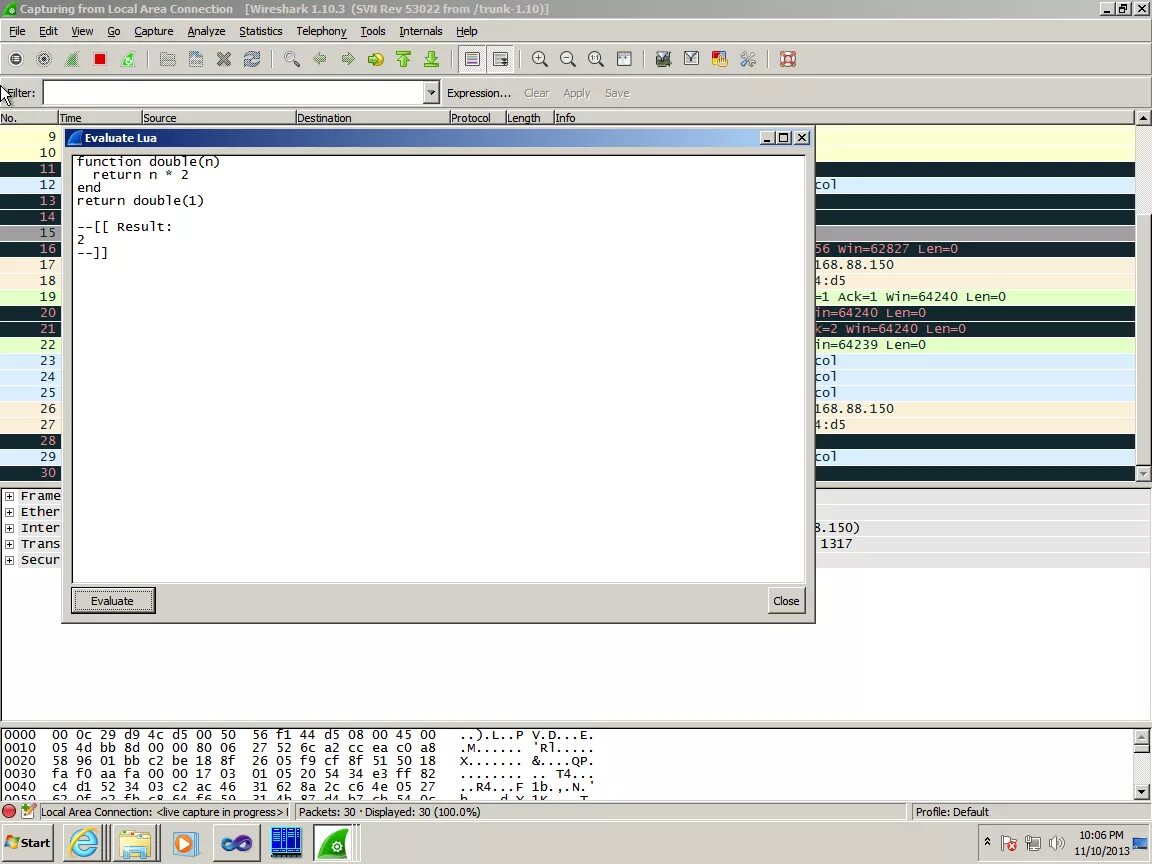Open the Capture menu

(x=154, y=31)
